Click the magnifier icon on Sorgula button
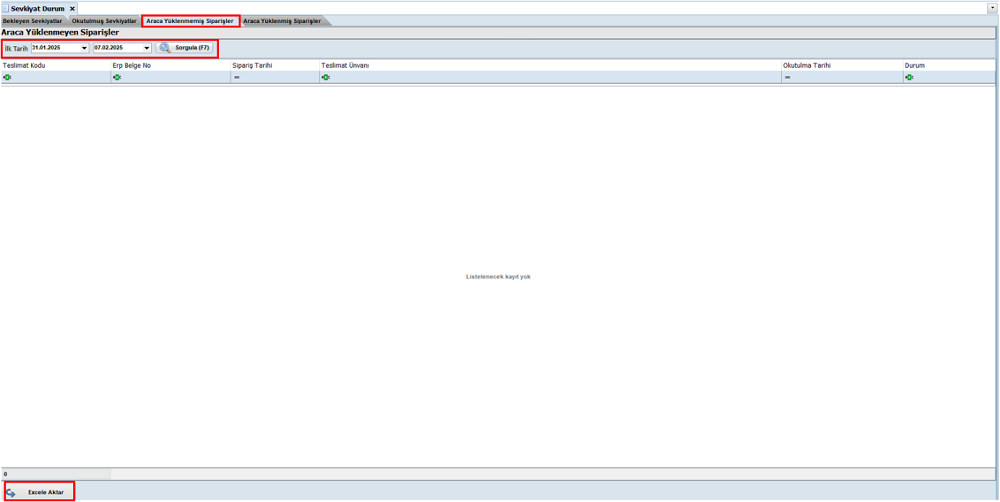The width and height of the screenshot is (1000, 502). pyautogui.click(x=165, y=48)
